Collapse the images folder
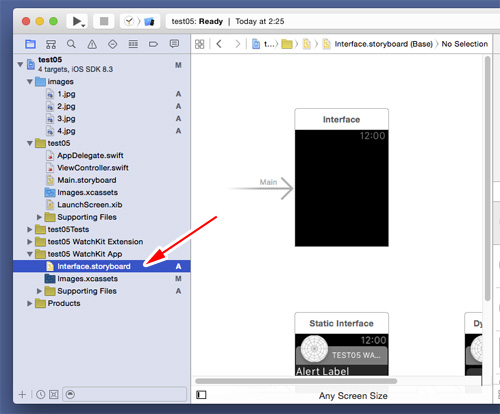500x414 pixels. [x=30, y=82]
